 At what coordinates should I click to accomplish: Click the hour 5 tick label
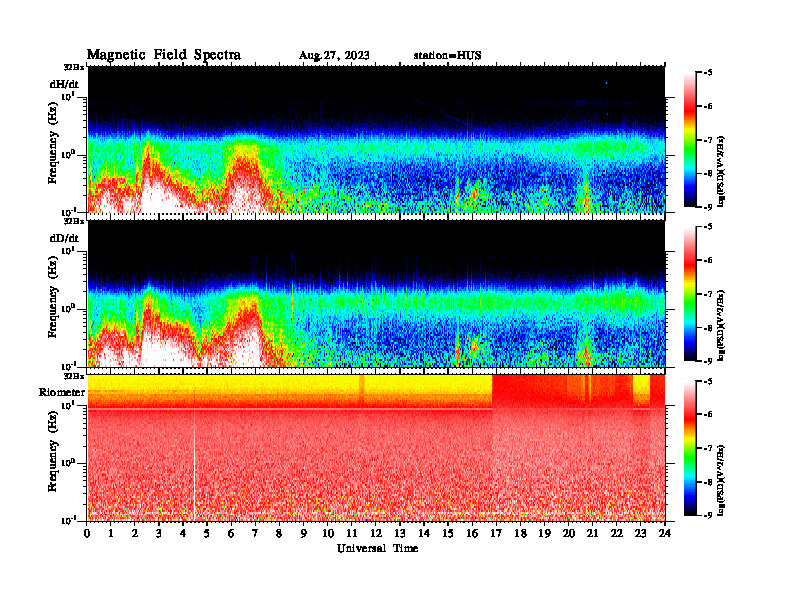tap(207, 533)
